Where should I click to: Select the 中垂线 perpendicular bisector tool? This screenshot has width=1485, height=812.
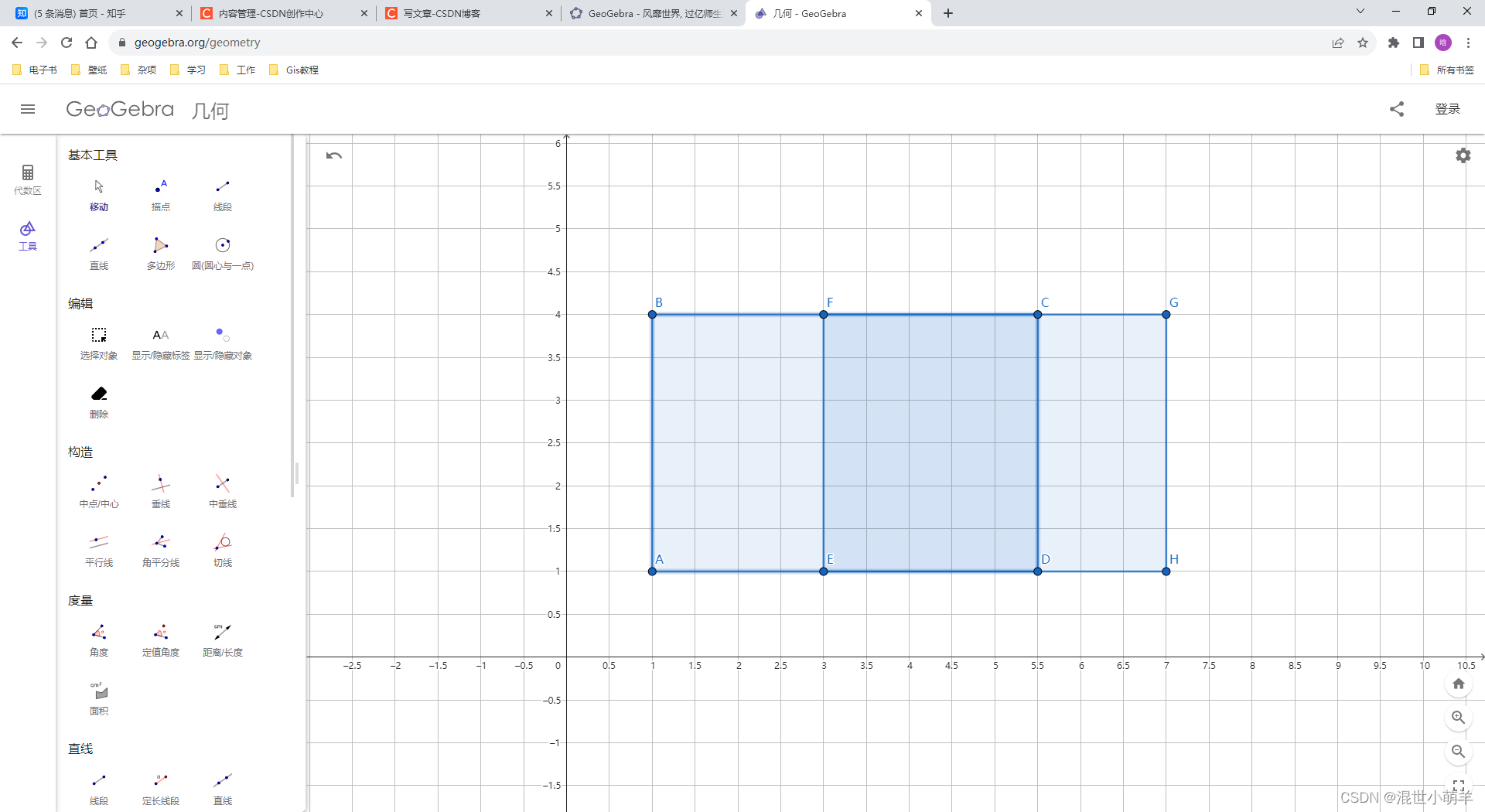point(223,492)
